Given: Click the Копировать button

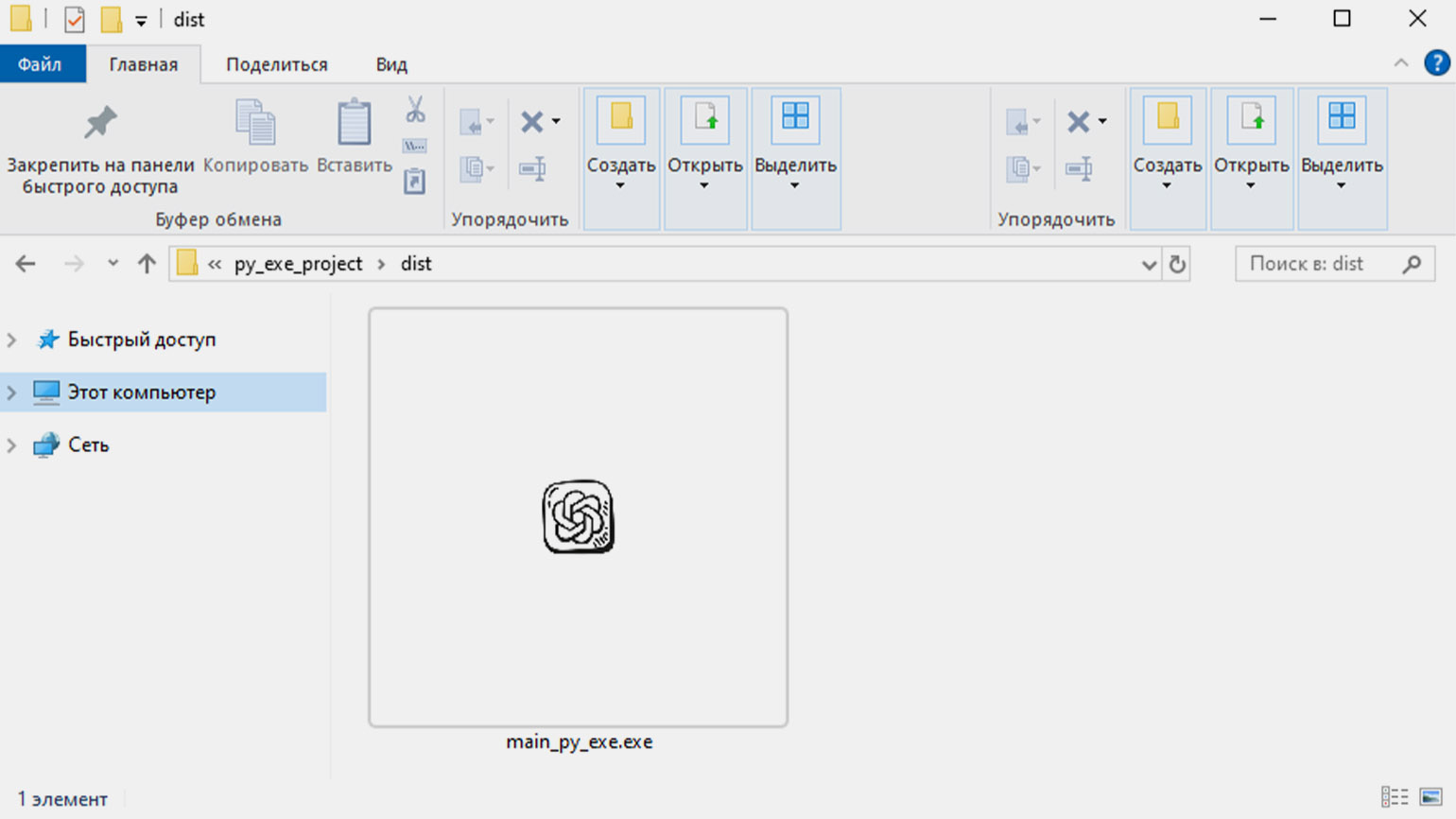Looking at the screenshot, I should (255, 137).
